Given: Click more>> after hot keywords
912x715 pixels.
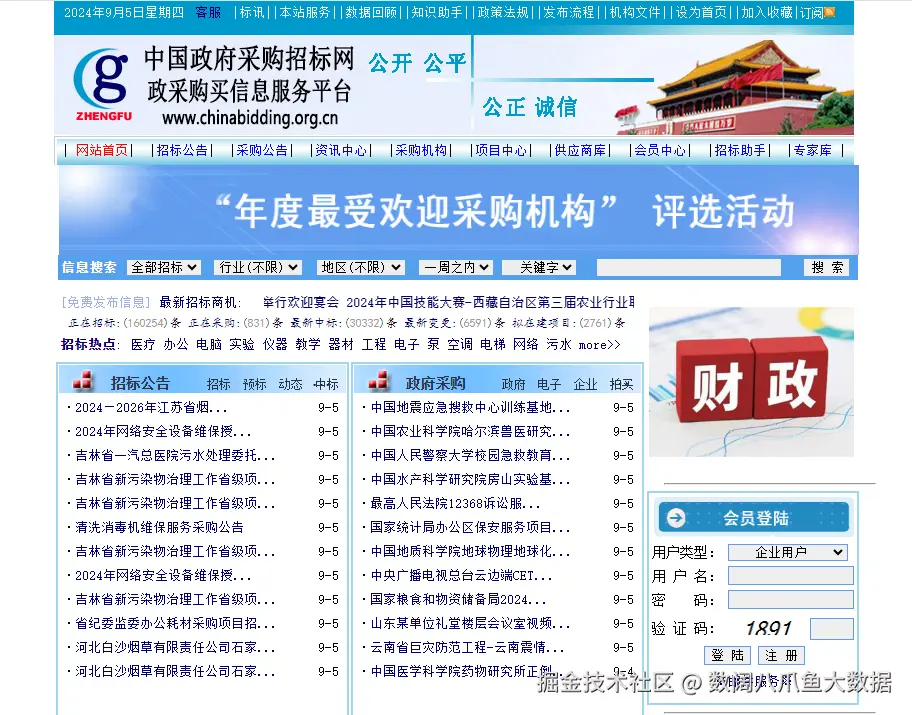Looking at the screenshot, I should coord(599,345).
